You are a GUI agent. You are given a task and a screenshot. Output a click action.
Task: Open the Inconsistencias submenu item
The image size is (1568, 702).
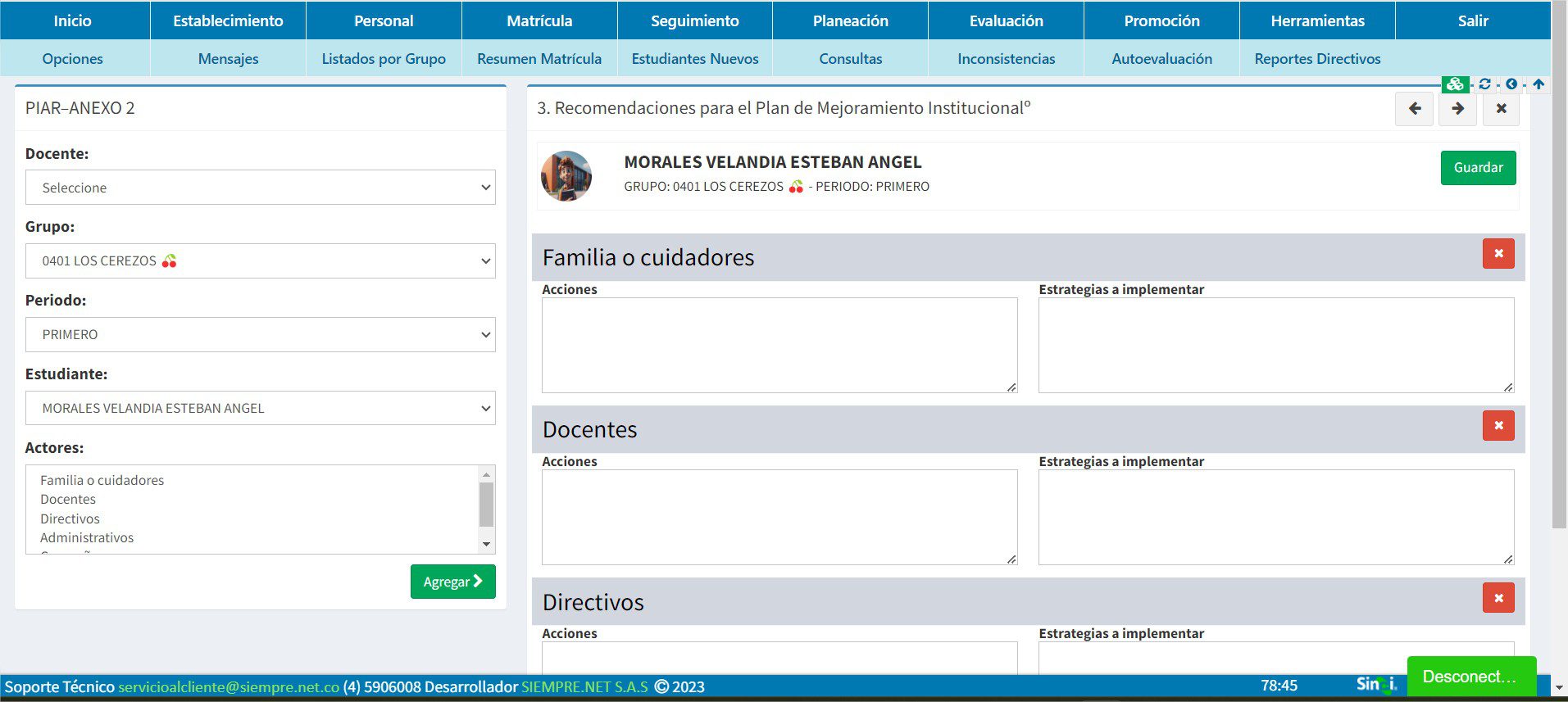(x=1007, y=58)
